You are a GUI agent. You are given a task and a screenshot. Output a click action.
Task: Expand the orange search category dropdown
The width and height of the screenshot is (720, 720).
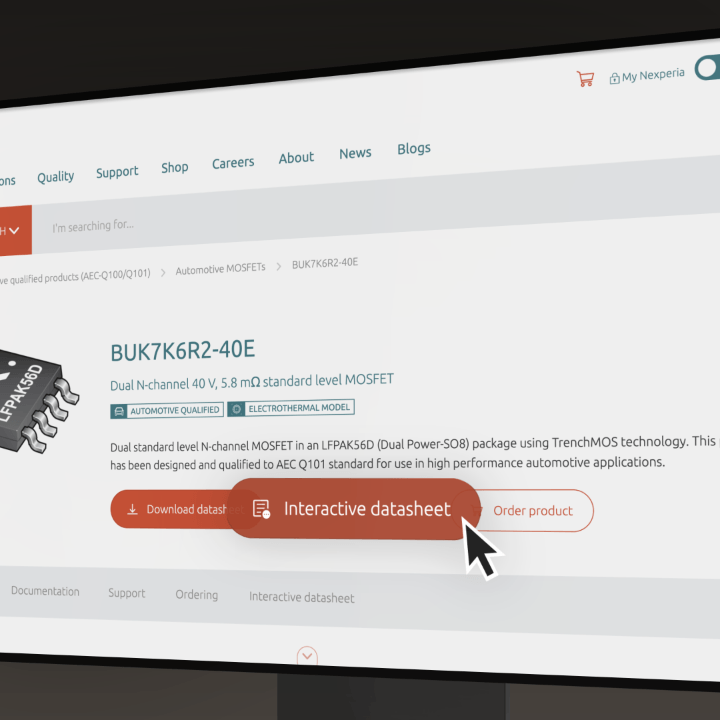(16, 230)
